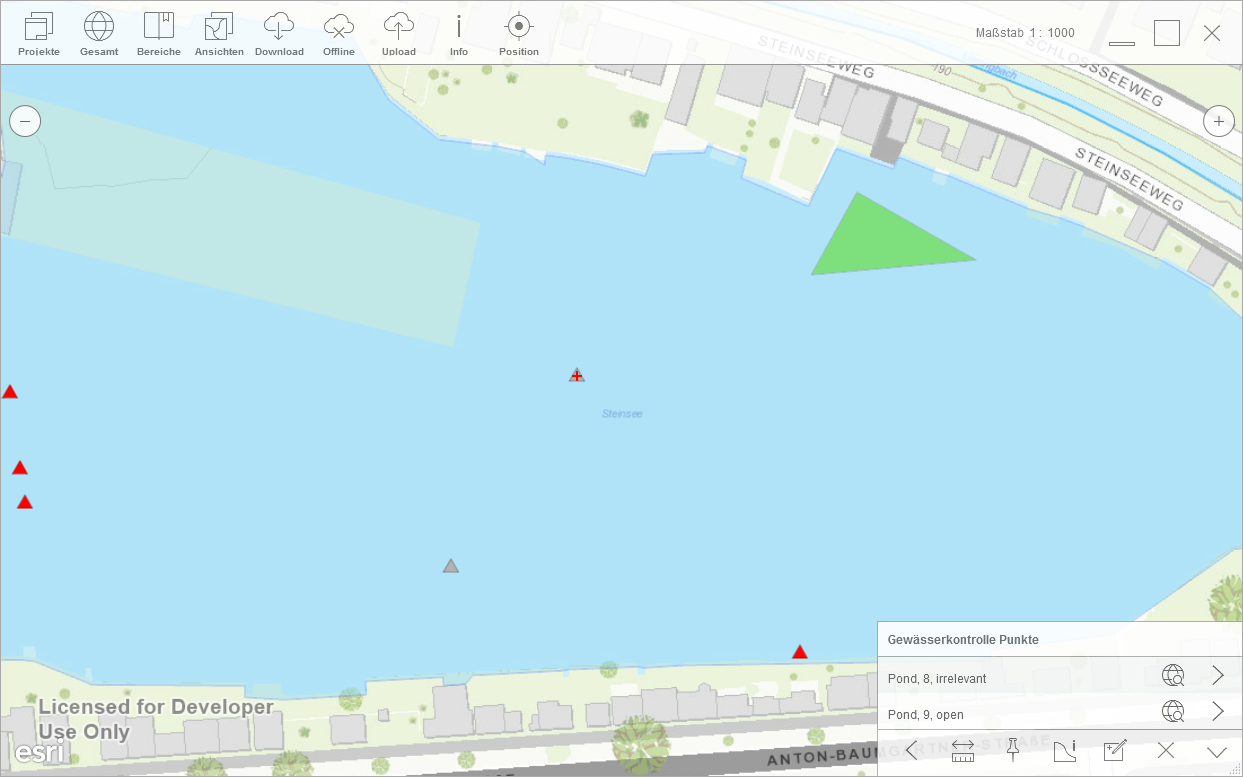Show the Info panel
1243x777 pixels.
[x=459, y=34]
